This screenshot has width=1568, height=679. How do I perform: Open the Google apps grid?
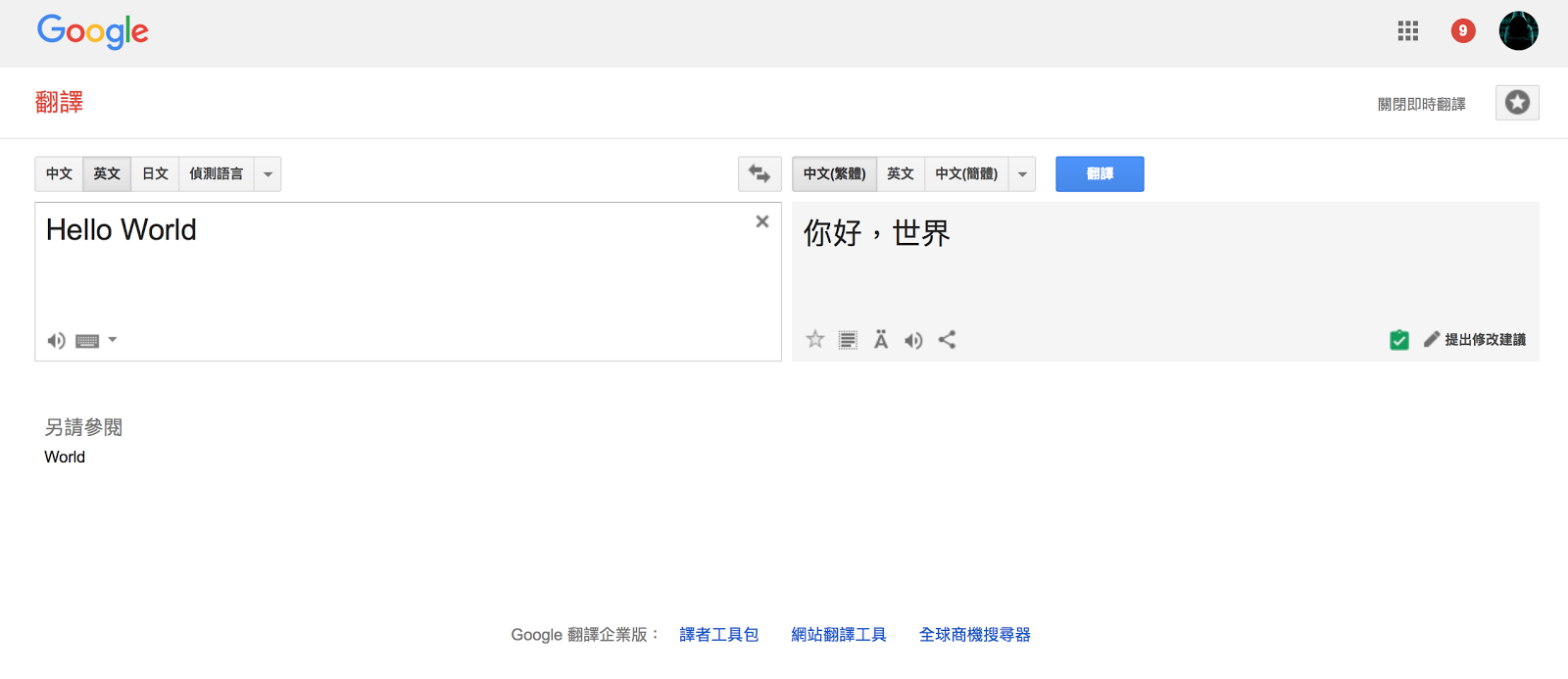pos(1408,31)
